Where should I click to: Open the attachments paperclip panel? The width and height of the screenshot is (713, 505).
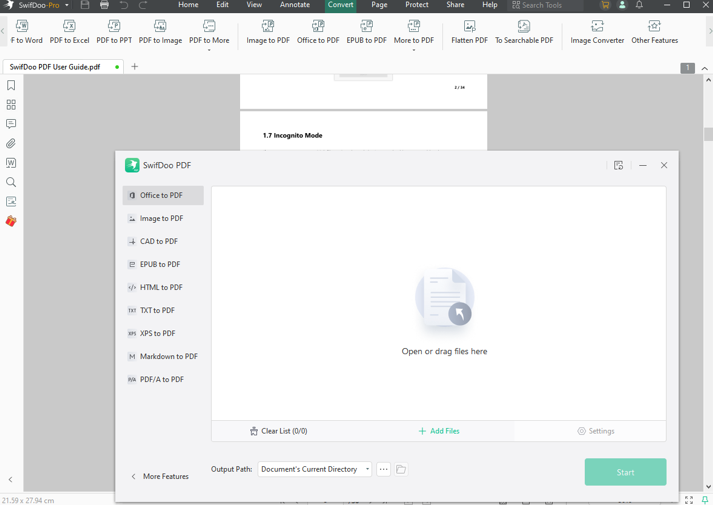(11, 143)
